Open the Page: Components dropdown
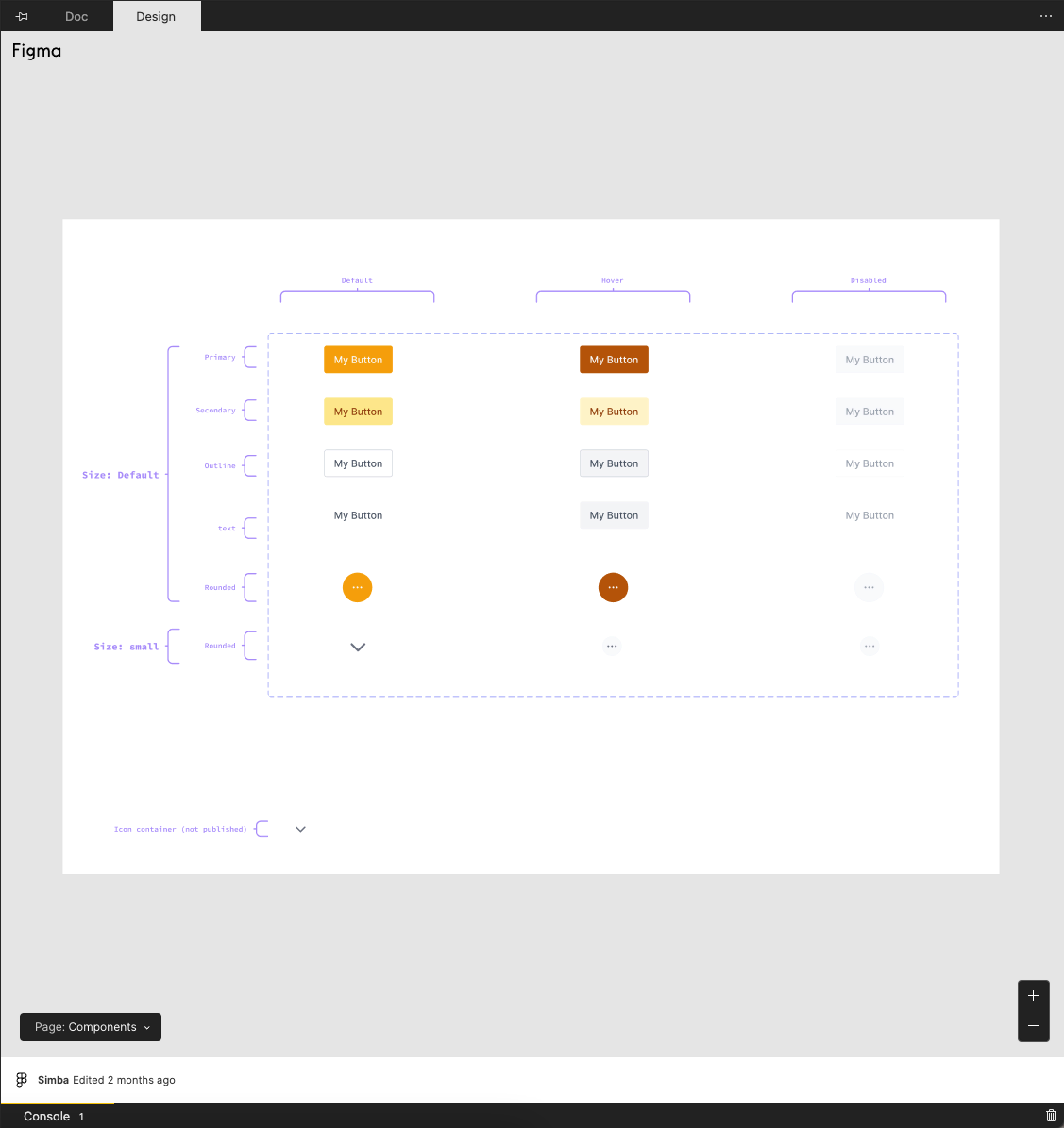Viewport: 1064px width, 1128px height. click(91, 1027)
